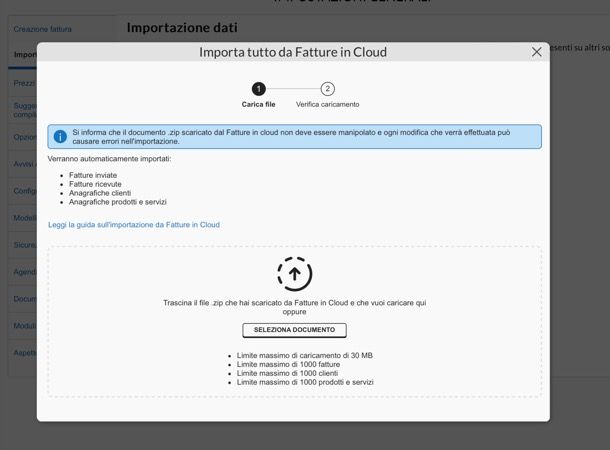Close the Importa tutto da Fatture in Cloud dialog
This screenshot has height=450, width=610.
pos(536,52)
